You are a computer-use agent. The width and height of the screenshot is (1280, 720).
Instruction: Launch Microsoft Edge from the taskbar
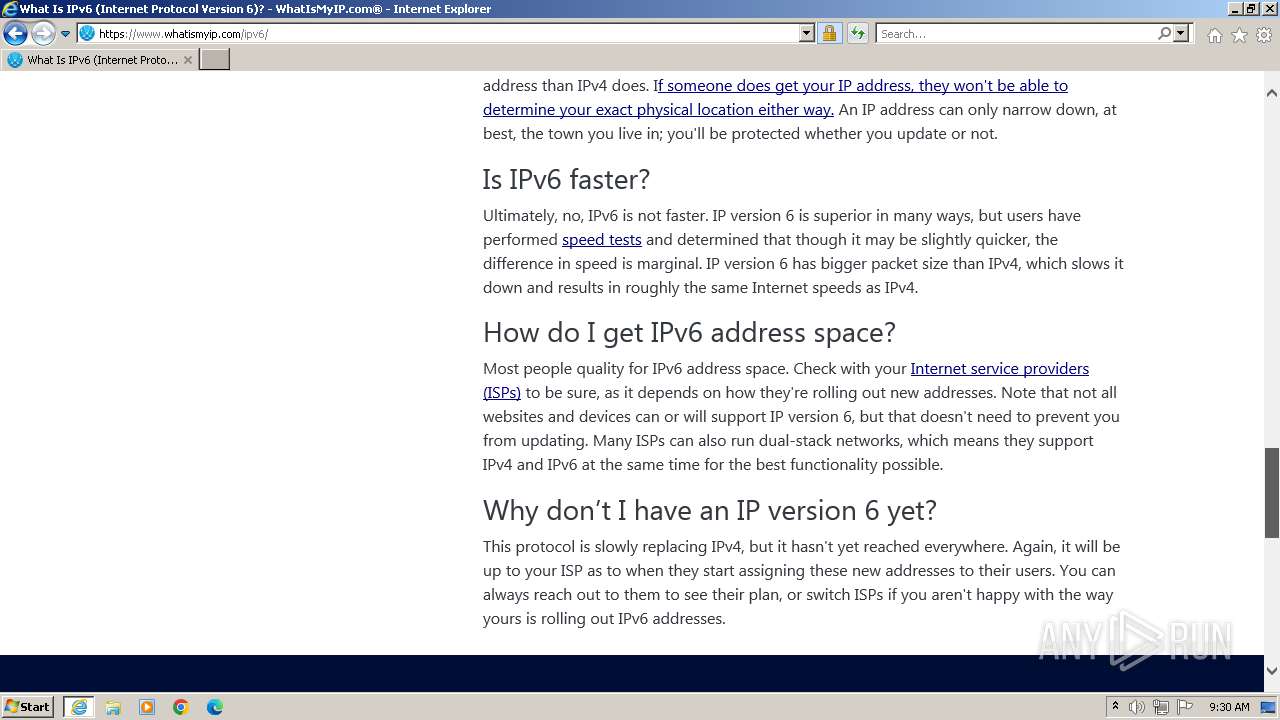215,707
